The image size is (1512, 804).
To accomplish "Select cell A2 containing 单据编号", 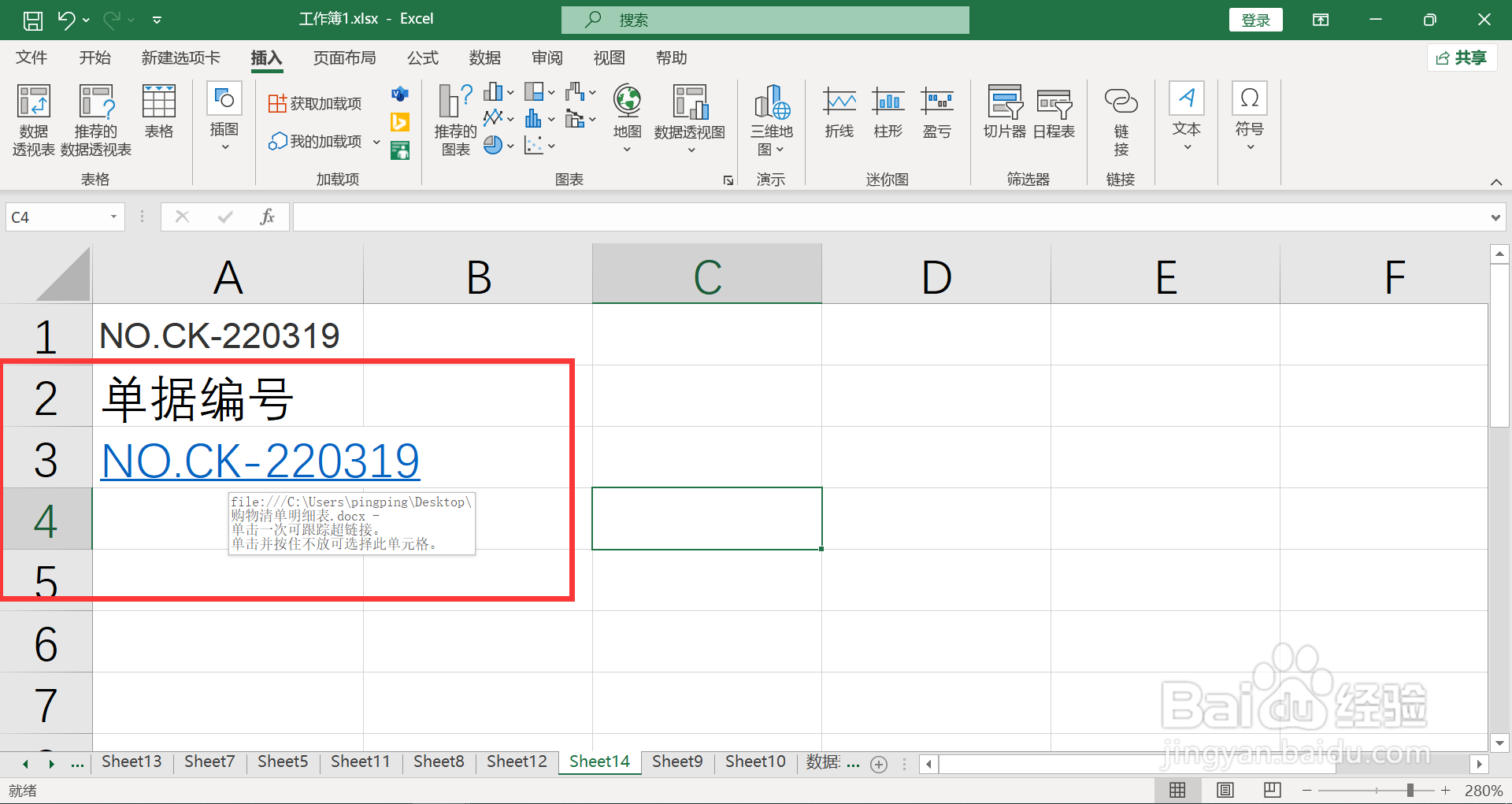I will 228,397.
